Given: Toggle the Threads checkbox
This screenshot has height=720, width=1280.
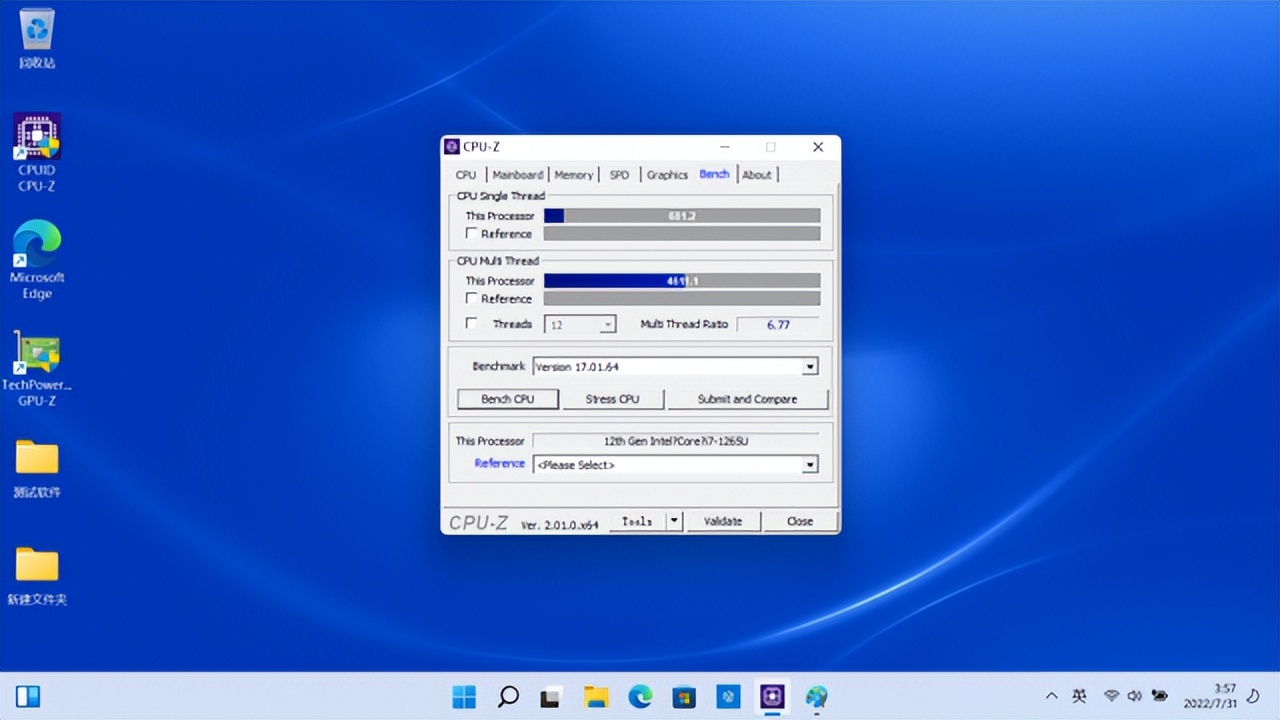Looking at the screenshot, I should pyautogui.click(x=470, y=323).
